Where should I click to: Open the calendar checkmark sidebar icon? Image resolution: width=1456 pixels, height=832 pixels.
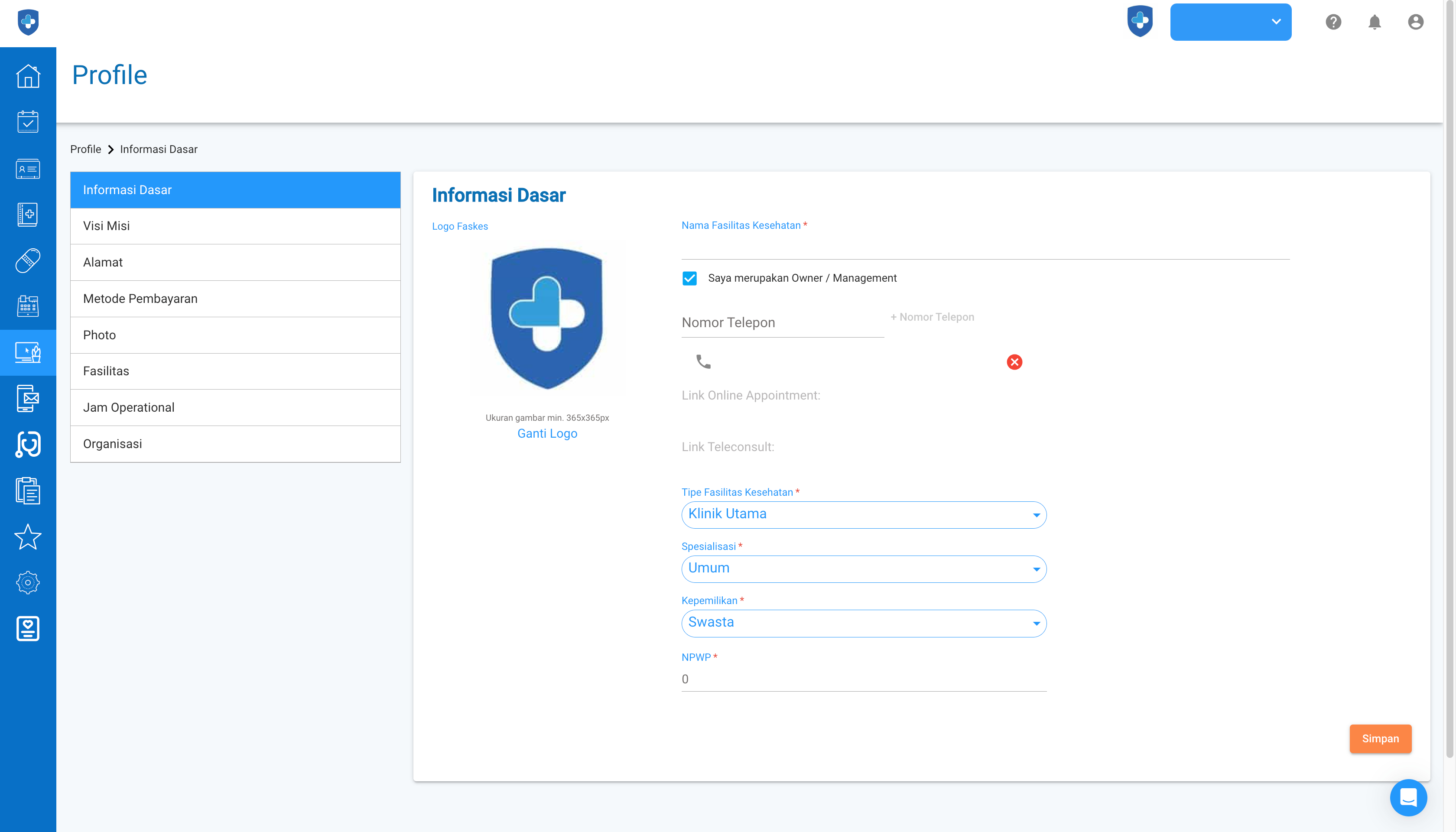27,122
